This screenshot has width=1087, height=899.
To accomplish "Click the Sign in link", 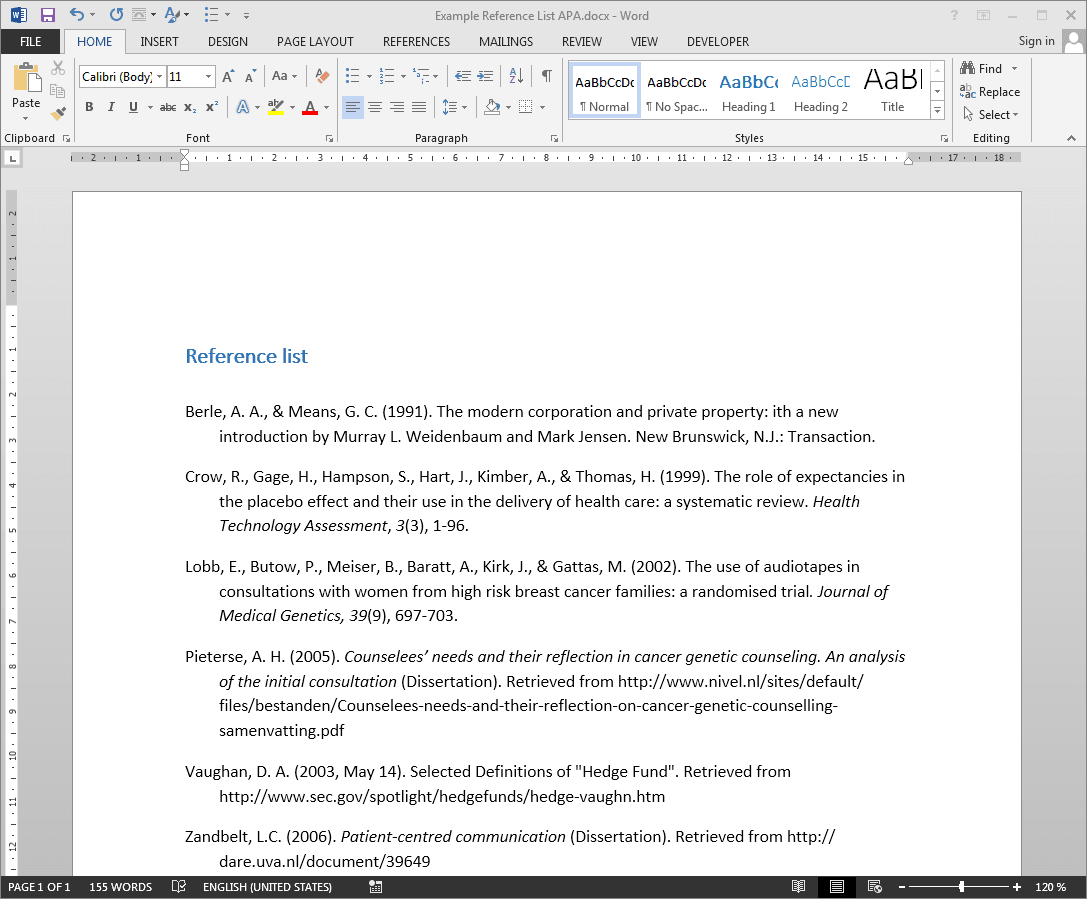I will pyautogui.click(x=1036, y=41).
